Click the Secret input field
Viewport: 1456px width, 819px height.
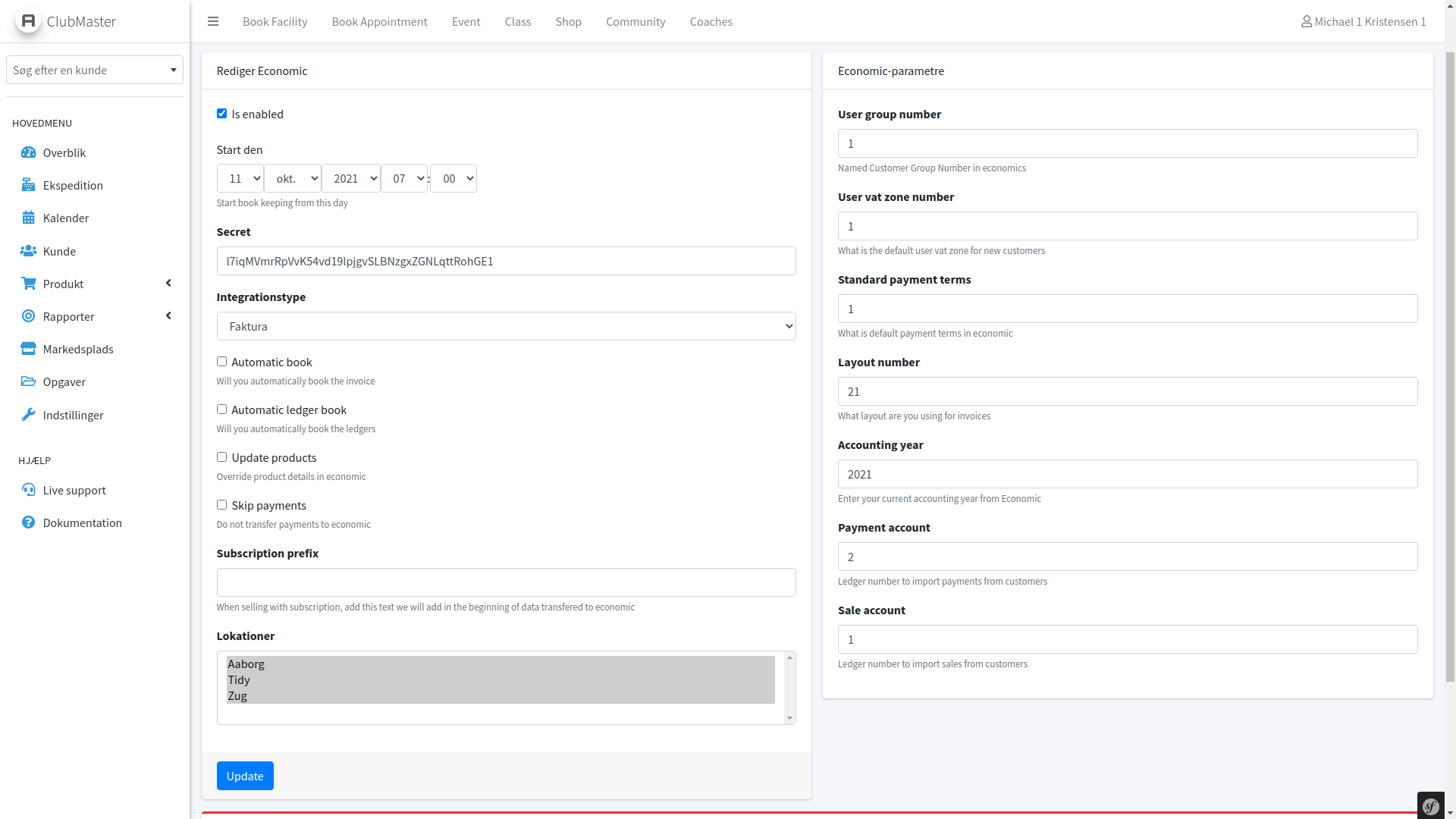point(506,261)
